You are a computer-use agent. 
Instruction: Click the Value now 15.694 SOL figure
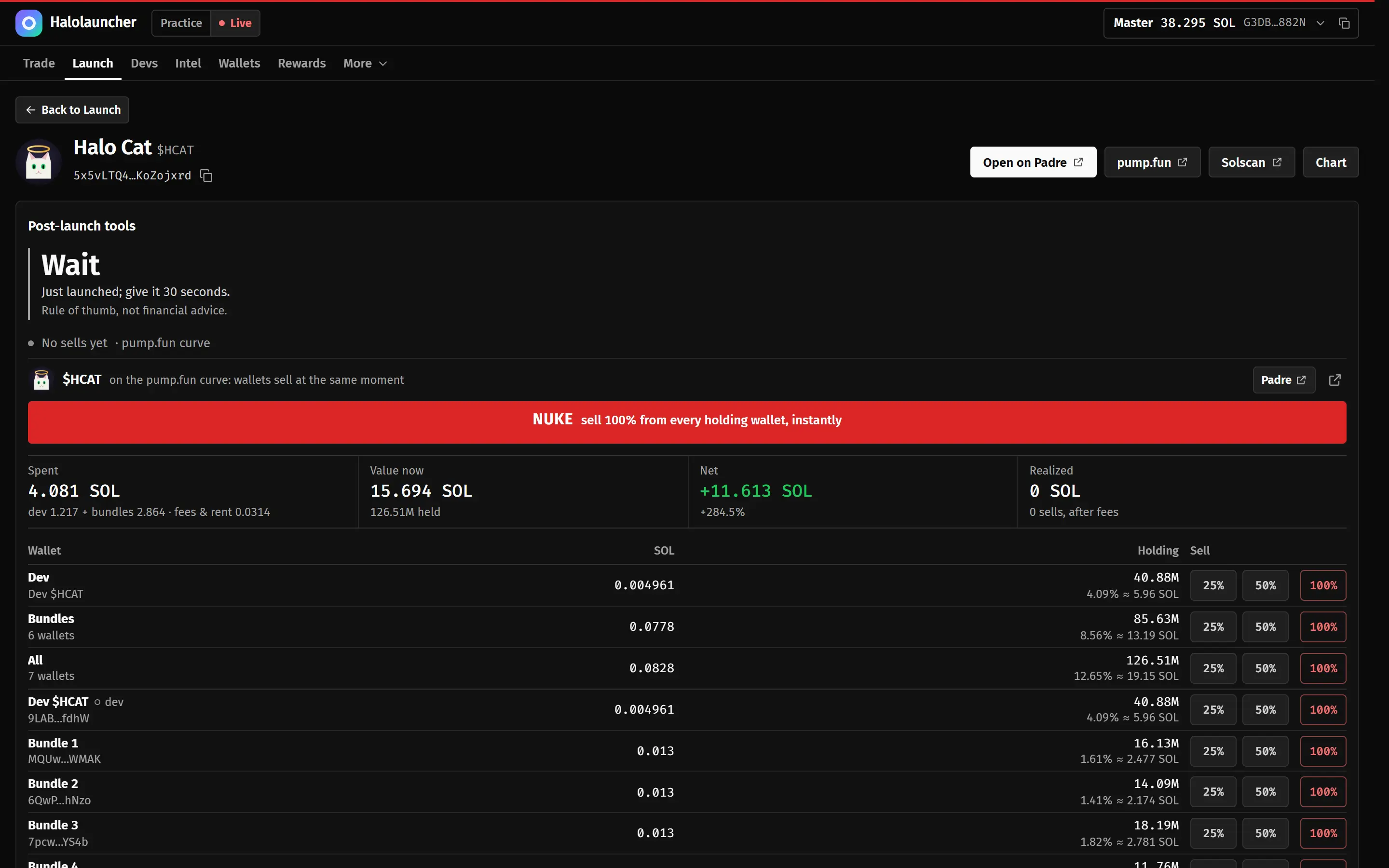pos(422,491)
